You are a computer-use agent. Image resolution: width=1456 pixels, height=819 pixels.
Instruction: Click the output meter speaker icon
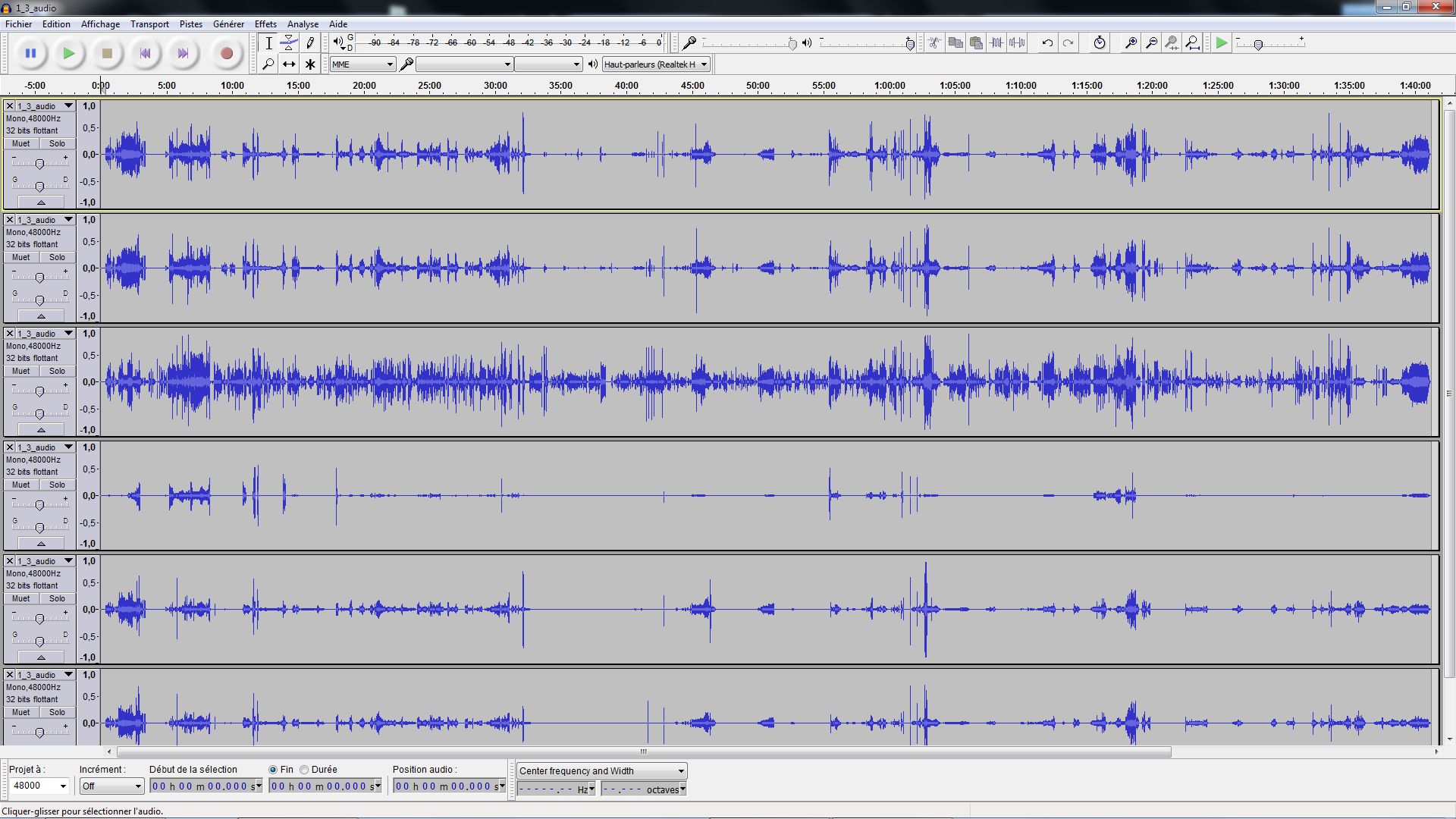(338, 42)
